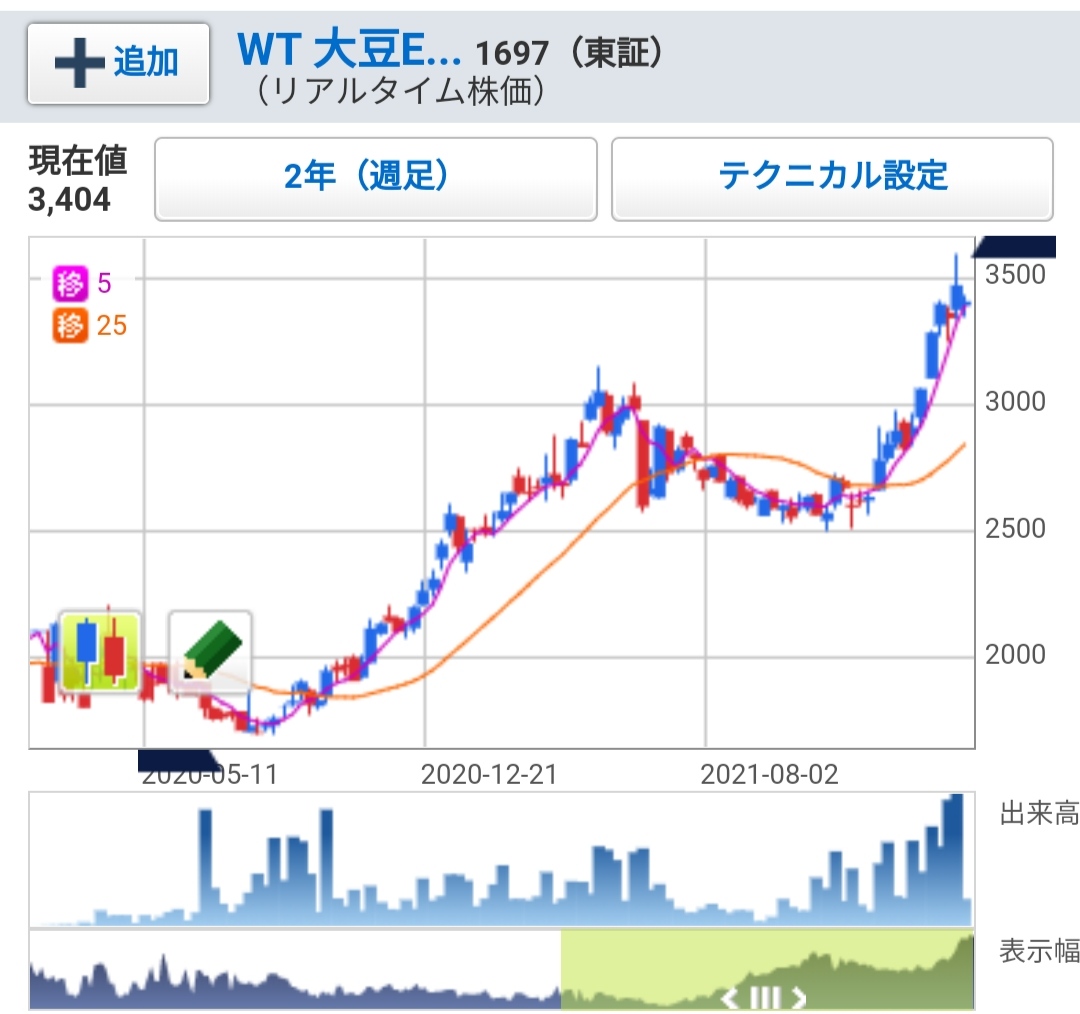1080x1014 pixels.
Task: Click the 2000 price axis label
Action: (1014, 655)
